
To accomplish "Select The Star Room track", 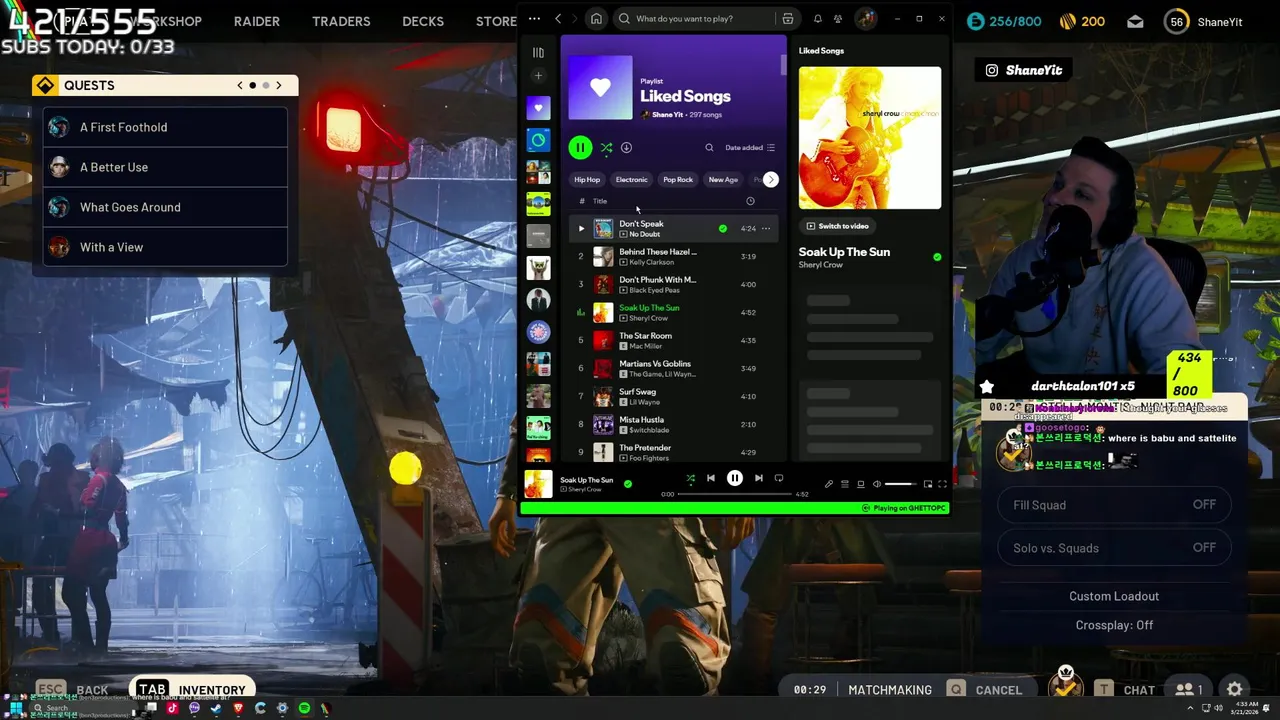I will (x=674, y=340).
